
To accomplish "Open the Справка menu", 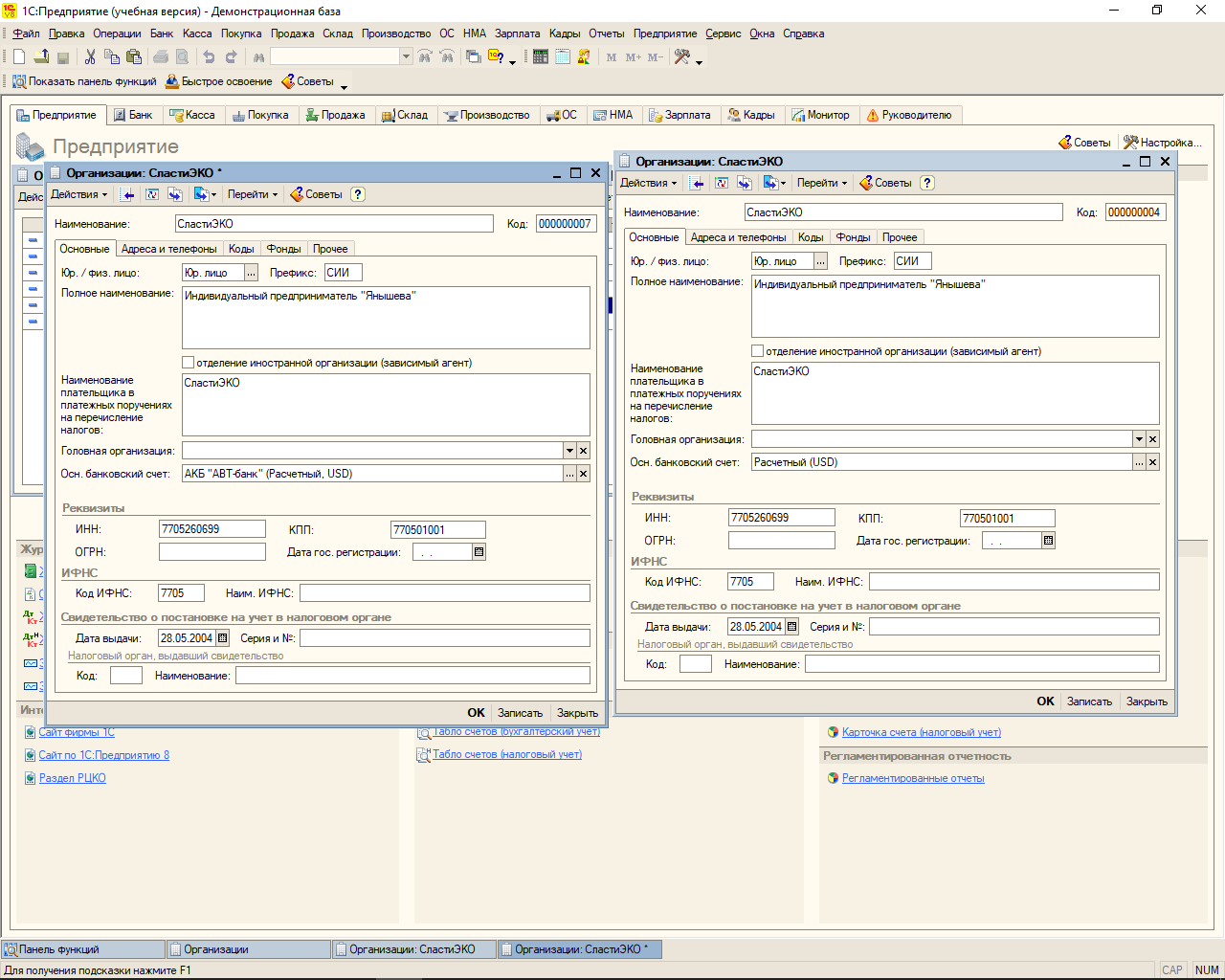I will click(x=803, y=33).
